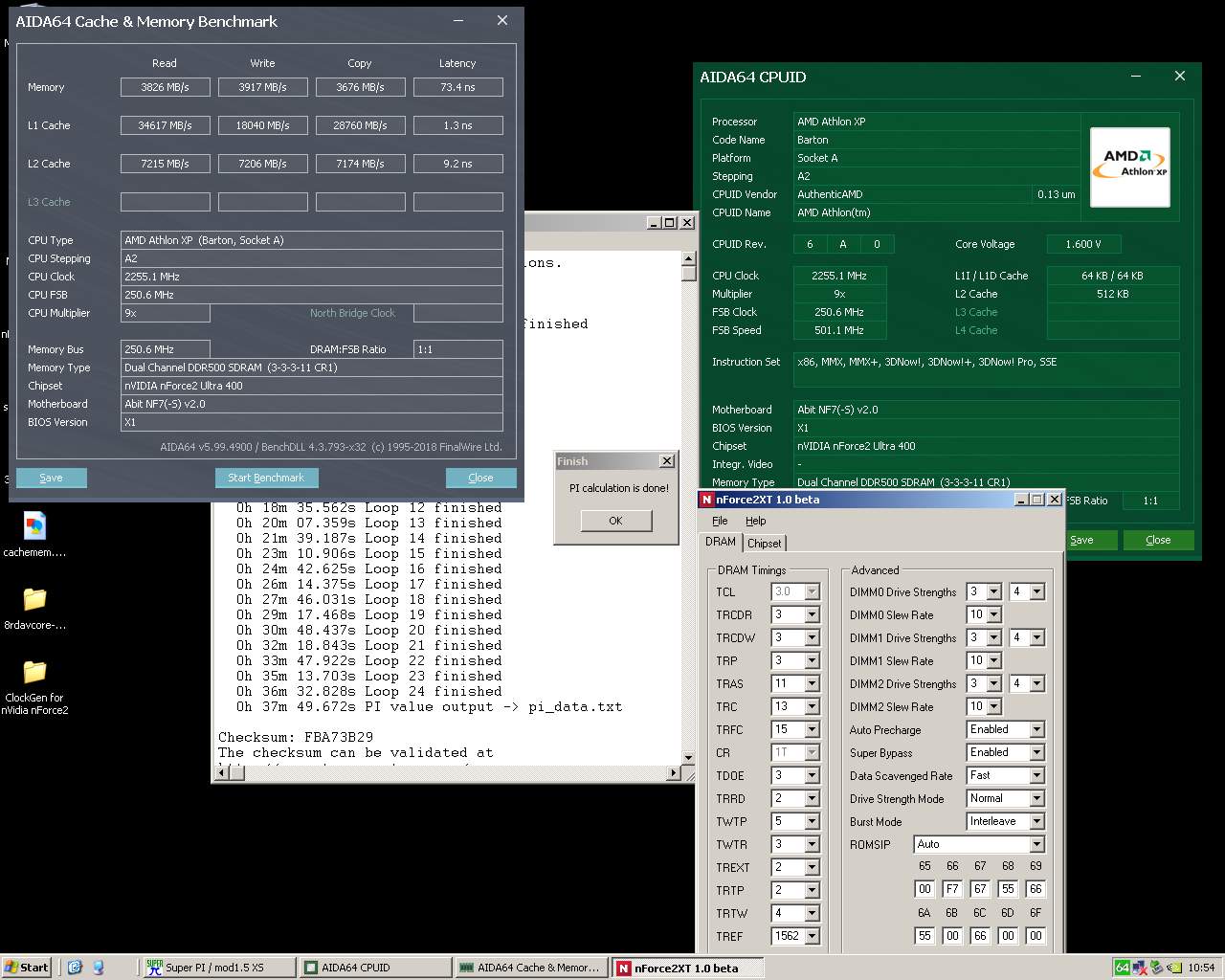The width and height of the screenshot is (1225, 980).
Task: Expand the TRCDR dropdown
Action: click(x=813, y=614)
